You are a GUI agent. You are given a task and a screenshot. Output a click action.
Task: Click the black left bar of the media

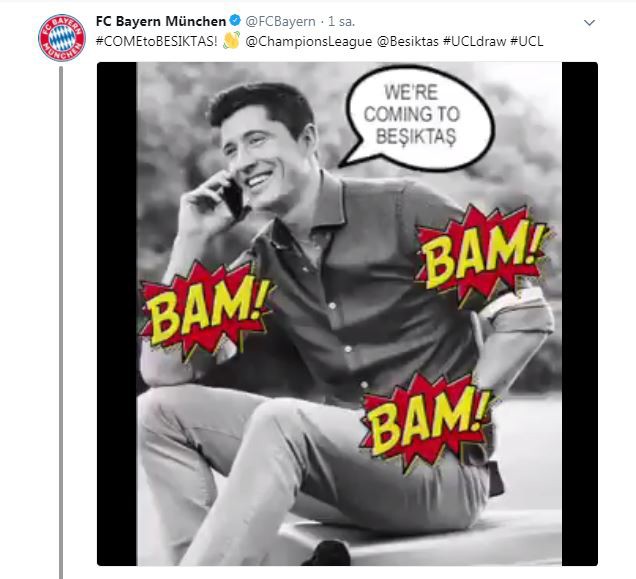tap(116, 300)
